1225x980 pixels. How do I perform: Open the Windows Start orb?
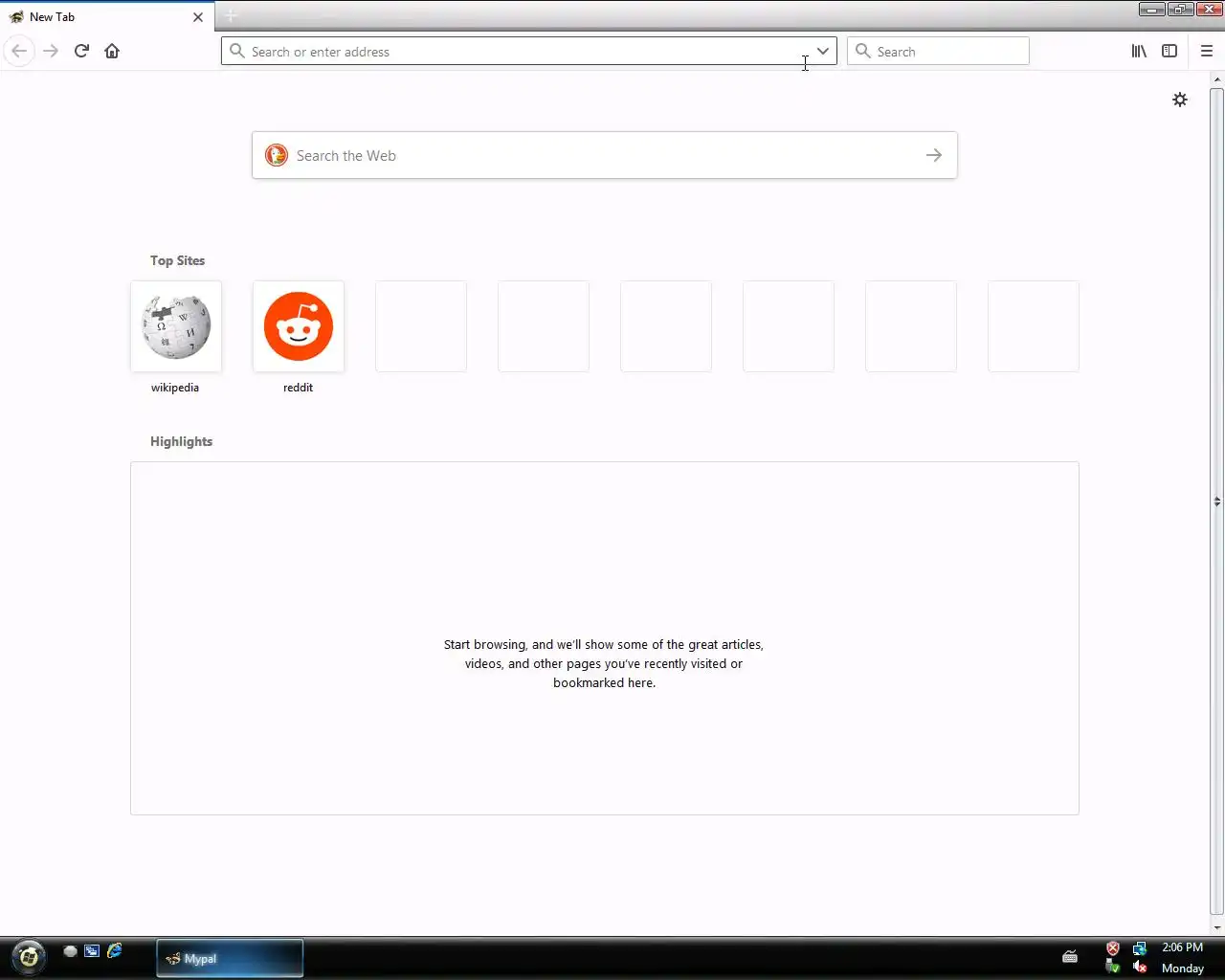tap(29, 956)
